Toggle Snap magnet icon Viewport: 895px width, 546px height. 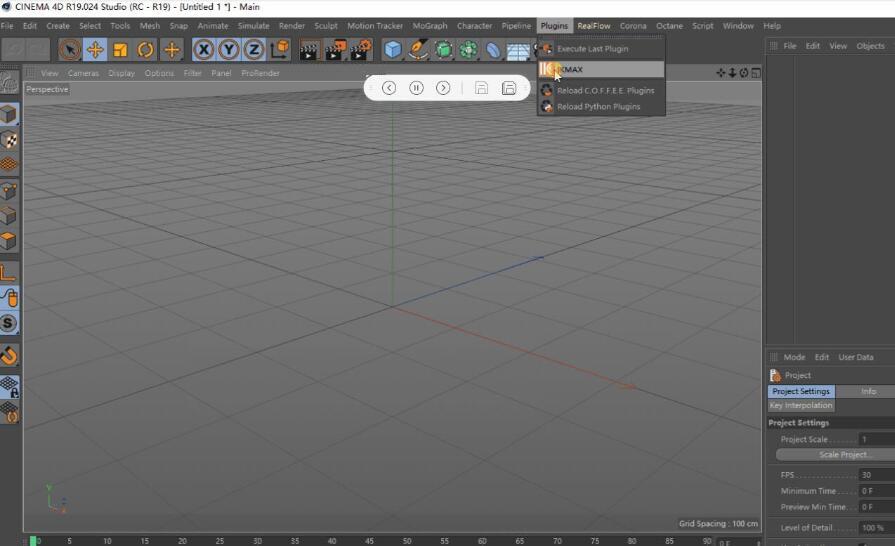[x=9, y=355]
